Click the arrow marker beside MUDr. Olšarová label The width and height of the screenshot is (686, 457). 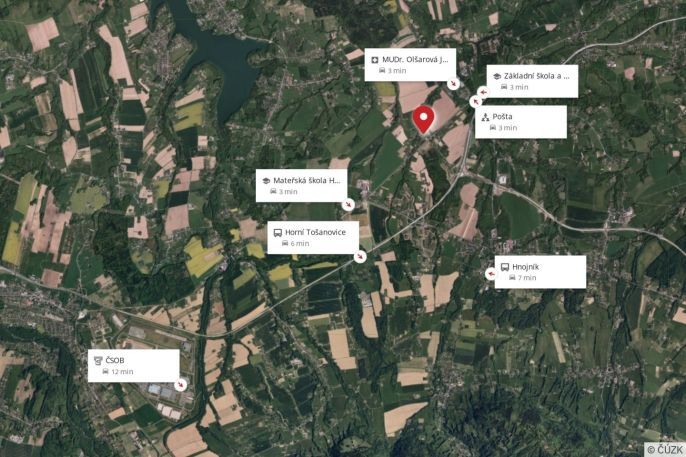click(x=454, y=83)
